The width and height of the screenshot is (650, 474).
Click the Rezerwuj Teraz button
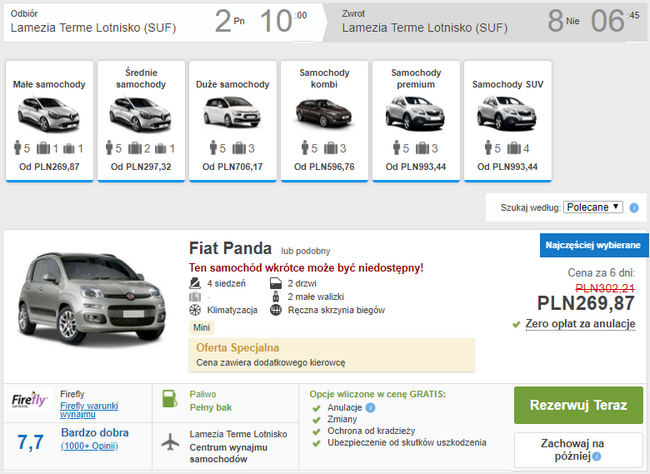click(x=578, y=405)
